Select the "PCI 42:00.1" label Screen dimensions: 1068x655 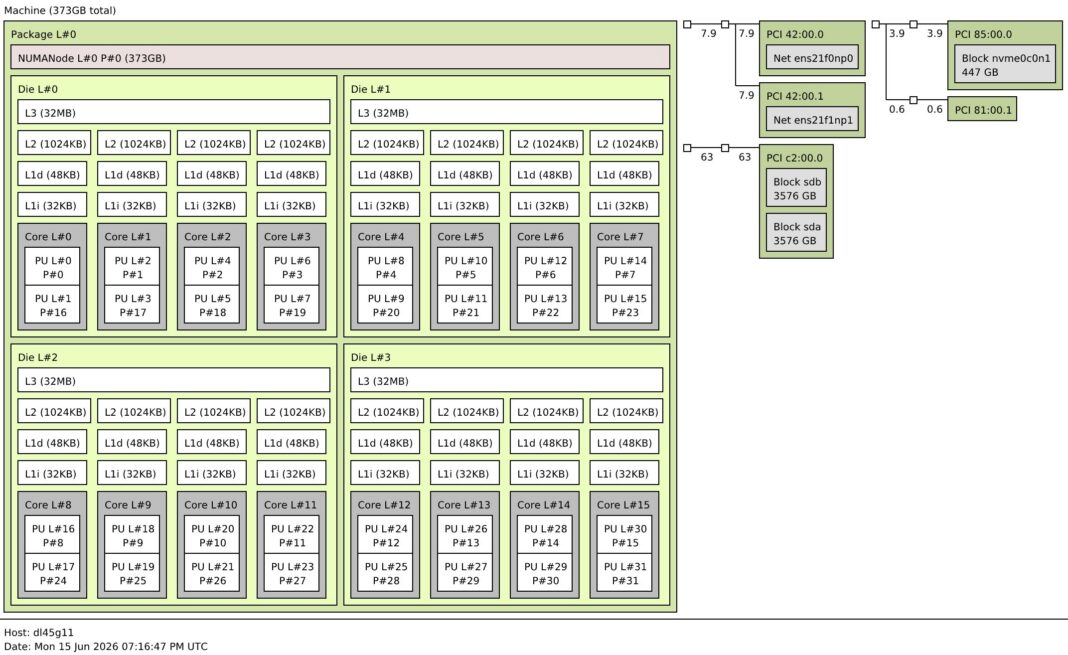pos(795,96)
